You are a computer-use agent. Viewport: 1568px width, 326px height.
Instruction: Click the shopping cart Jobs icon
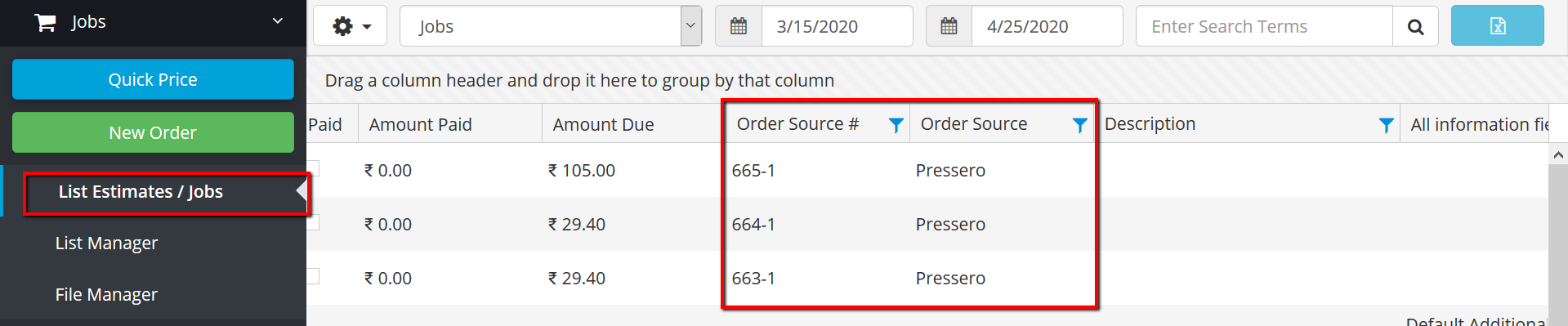tap(45, 22)
